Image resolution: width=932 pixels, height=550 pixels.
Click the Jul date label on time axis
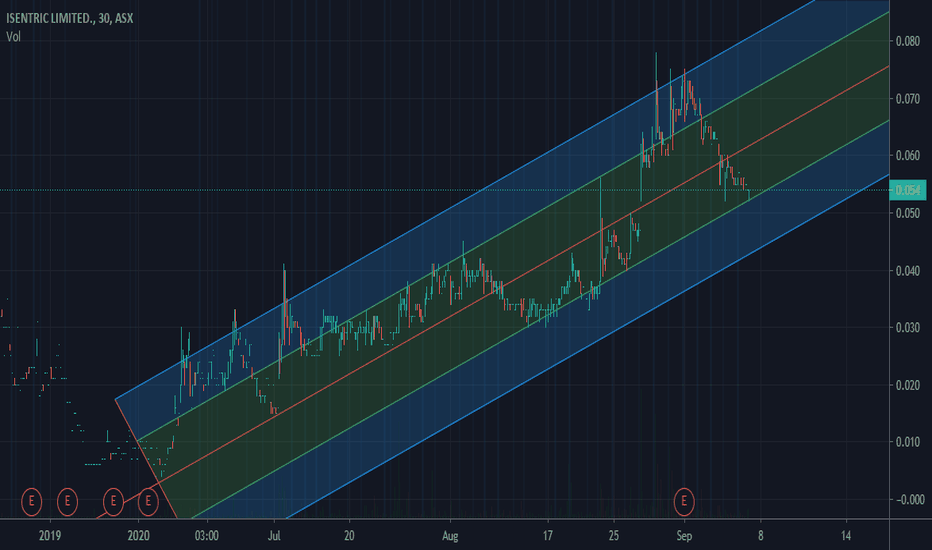tap(274, 536)
